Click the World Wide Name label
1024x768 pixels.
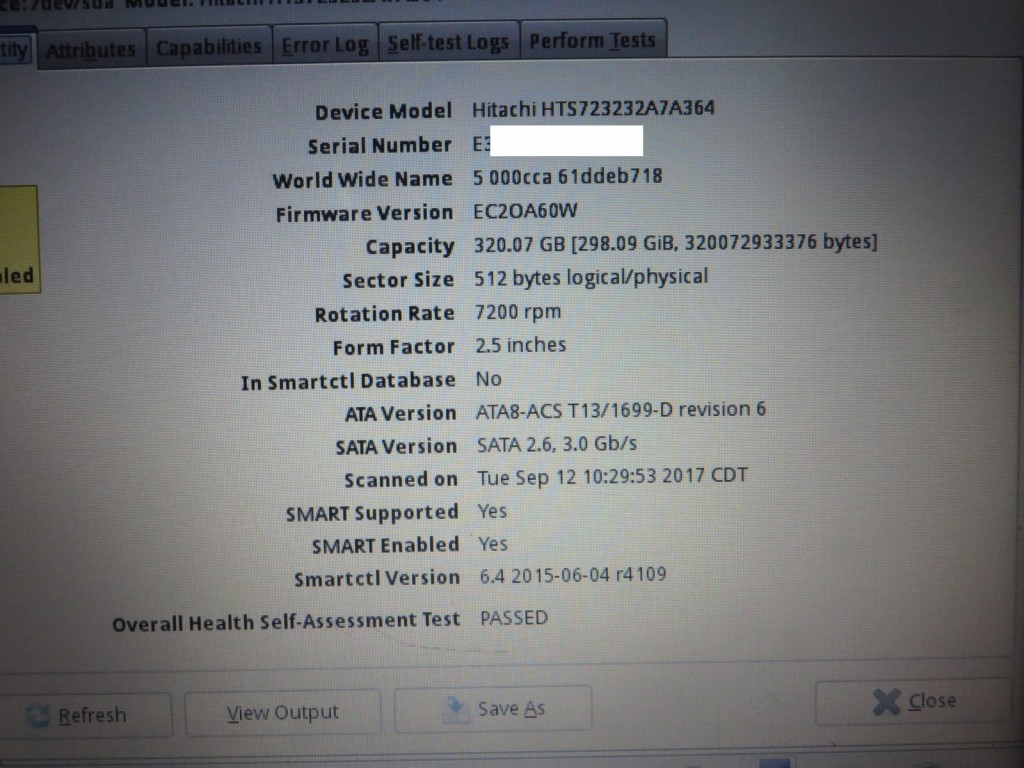pos(362,180)
